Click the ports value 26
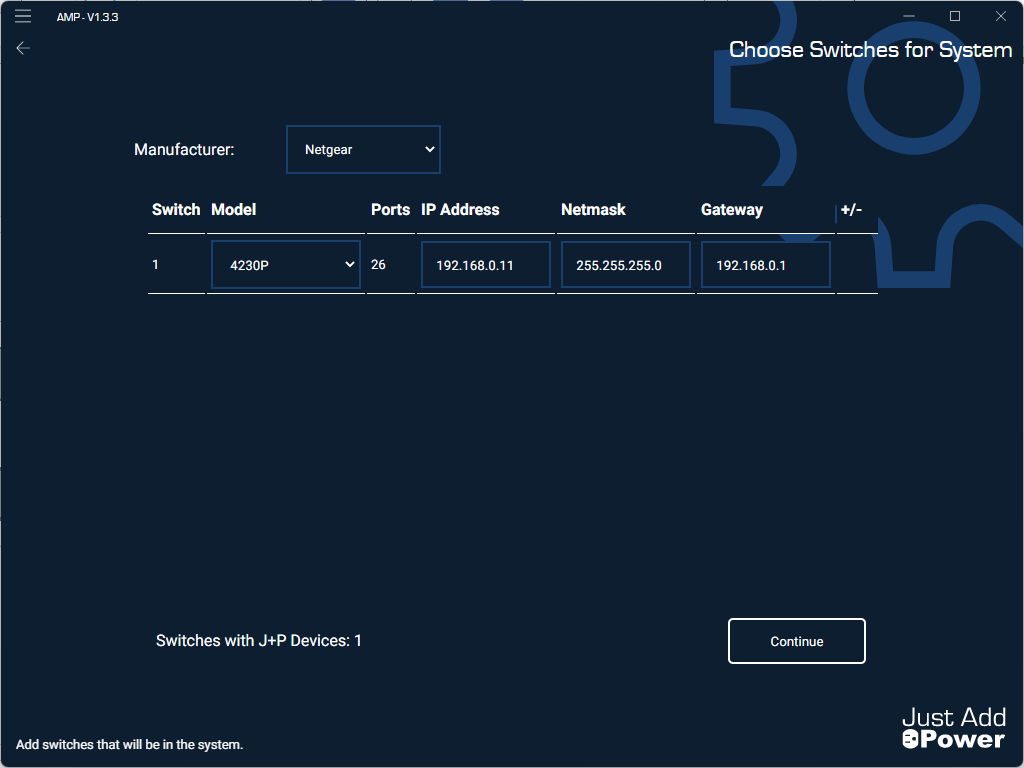The width and height of the screenshot is (1024, 768). (x=378, y=264)
